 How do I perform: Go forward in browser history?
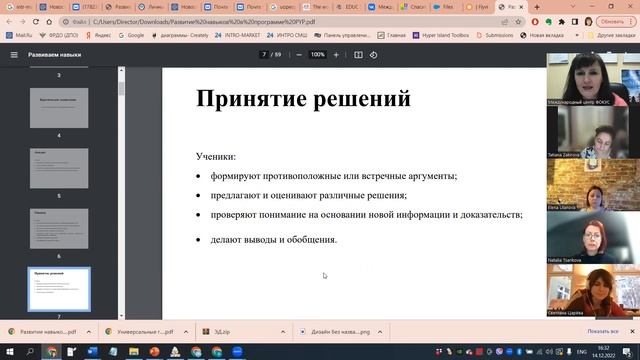22,22
